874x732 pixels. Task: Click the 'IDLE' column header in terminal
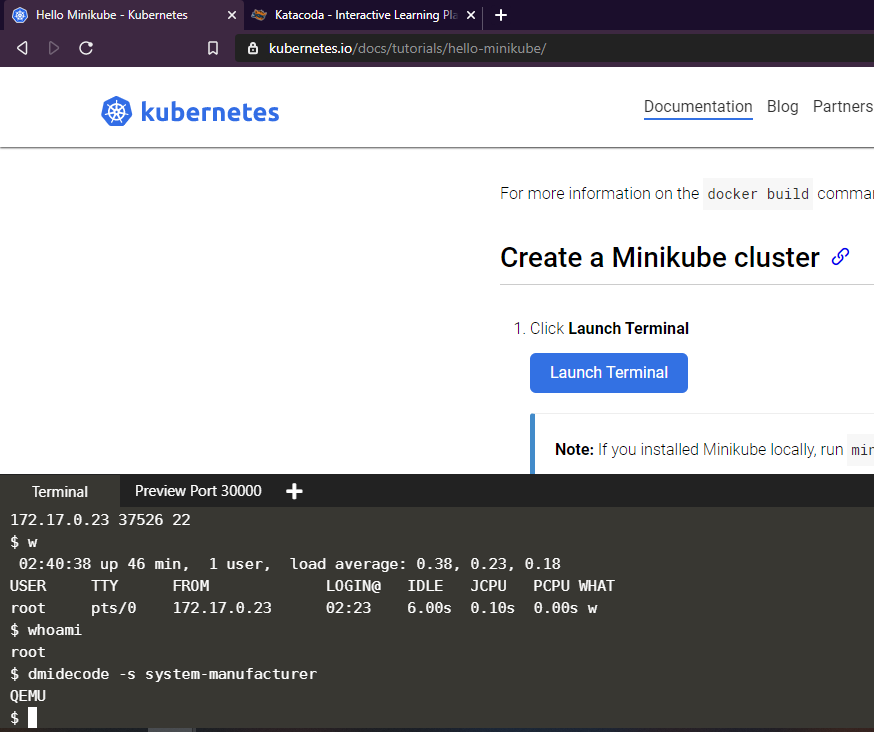click(x=425, y=586)
